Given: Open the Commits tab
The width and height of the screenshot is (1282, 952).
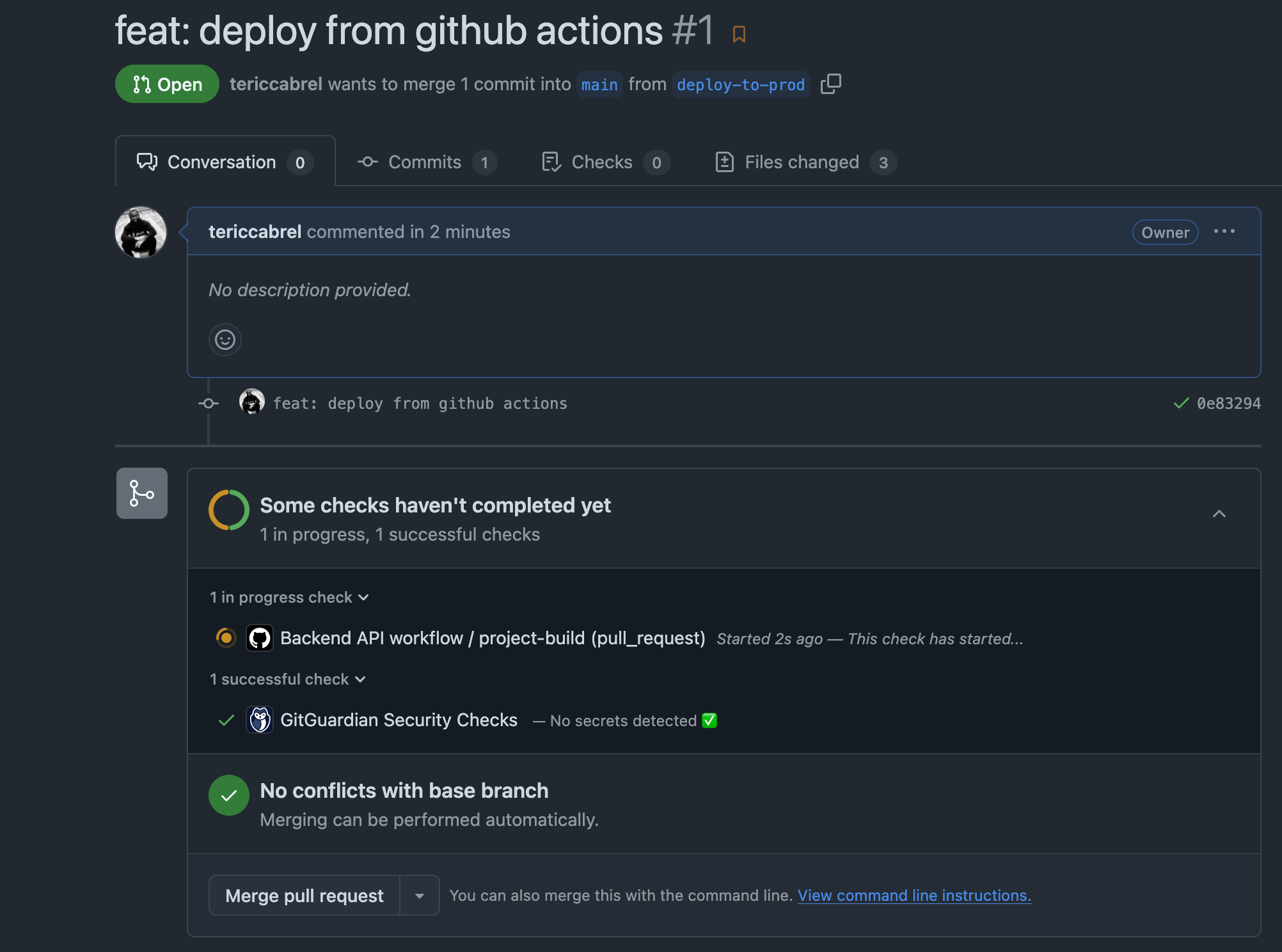Looking at the screenshot, I should coord(424,162).
